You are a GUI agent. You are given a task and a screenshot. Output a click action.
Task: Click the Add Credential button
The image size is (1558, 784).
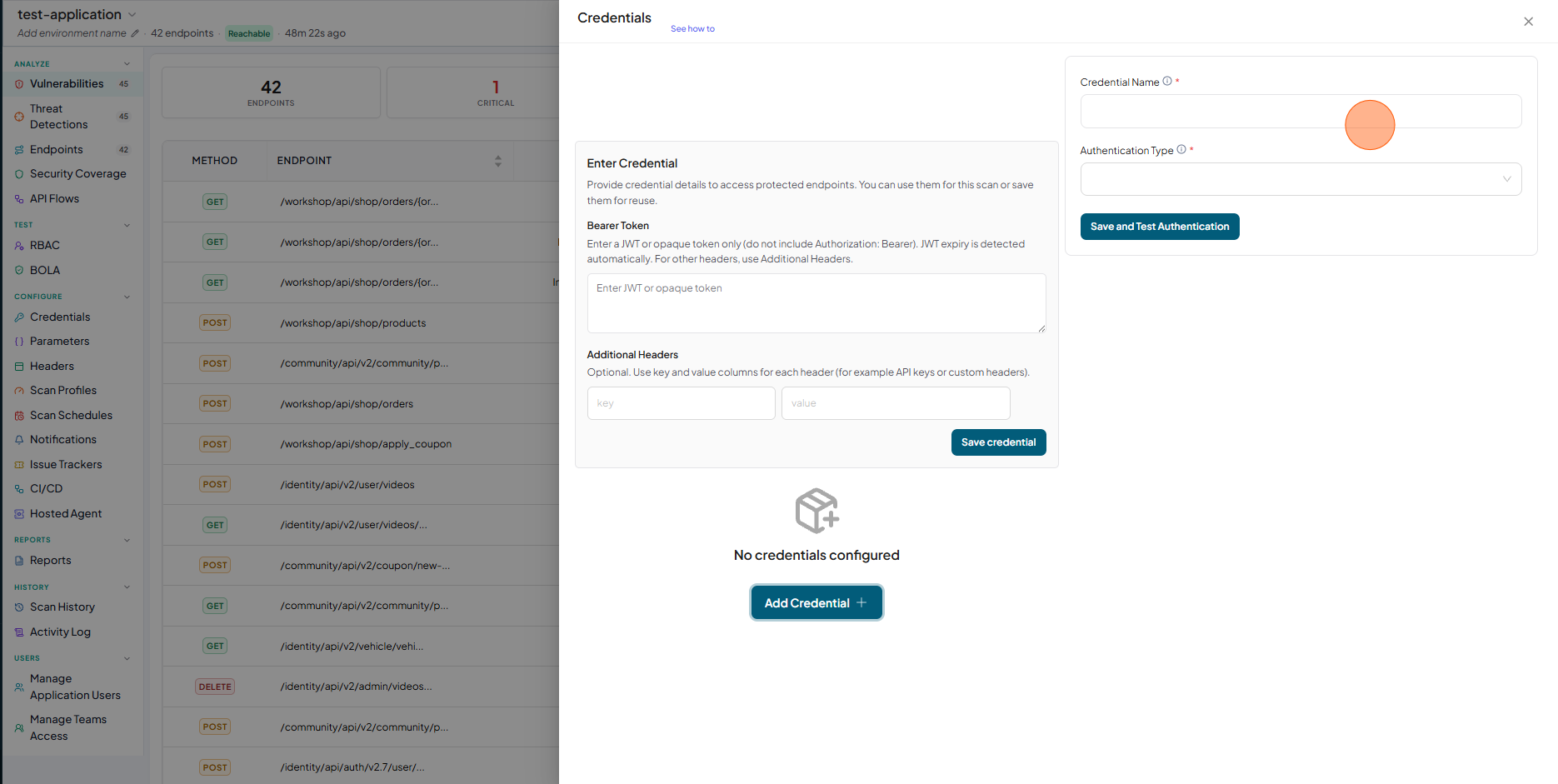point(816,602)
